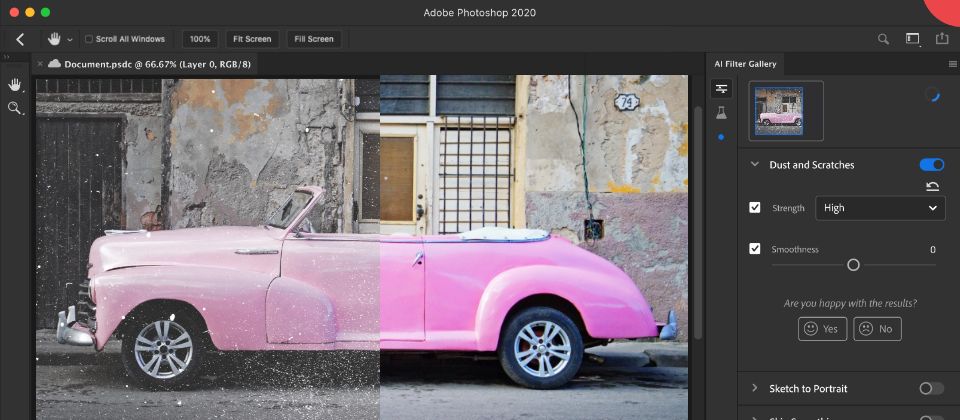Select the Zoom tool in the left toolbar
This screenshot has height=420, width=960.
click(15, 107)
